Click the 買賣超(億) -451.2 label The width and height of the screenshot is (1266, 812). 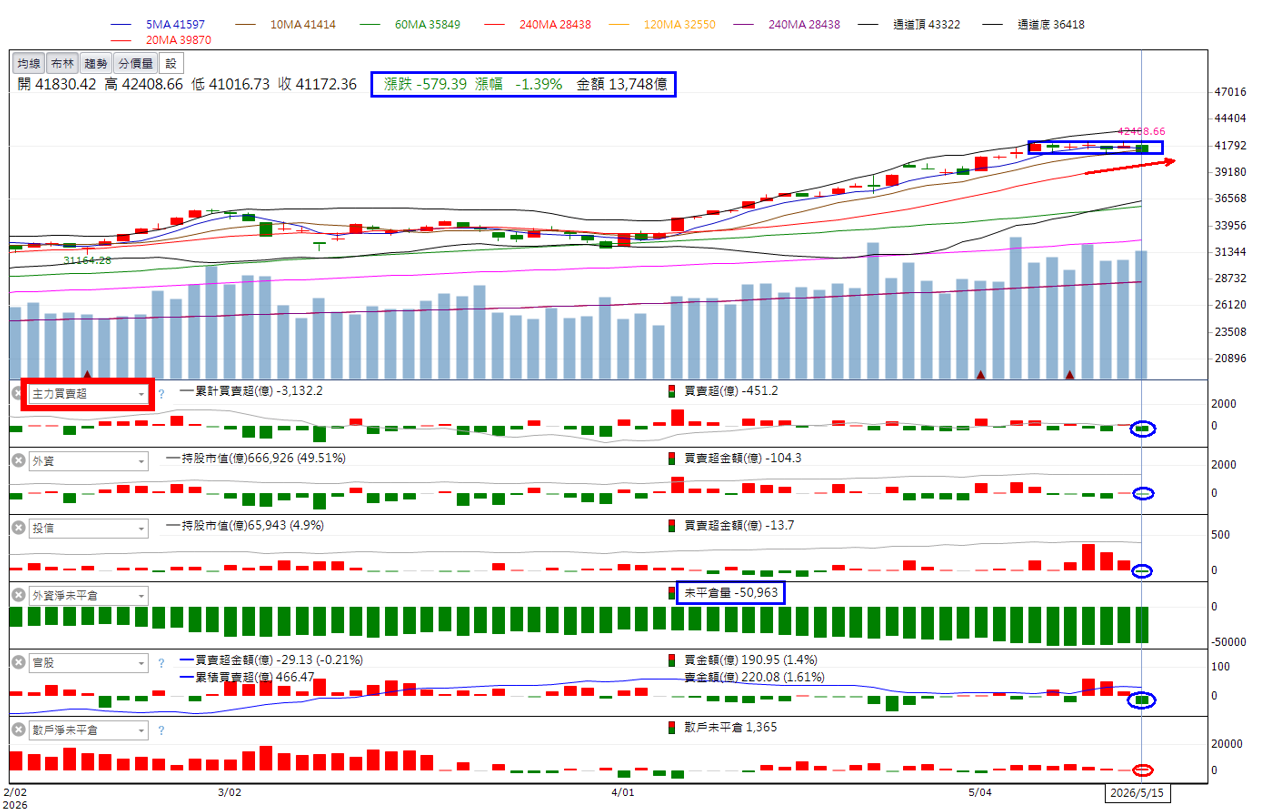pyautogui.click(x=725, y=391)
